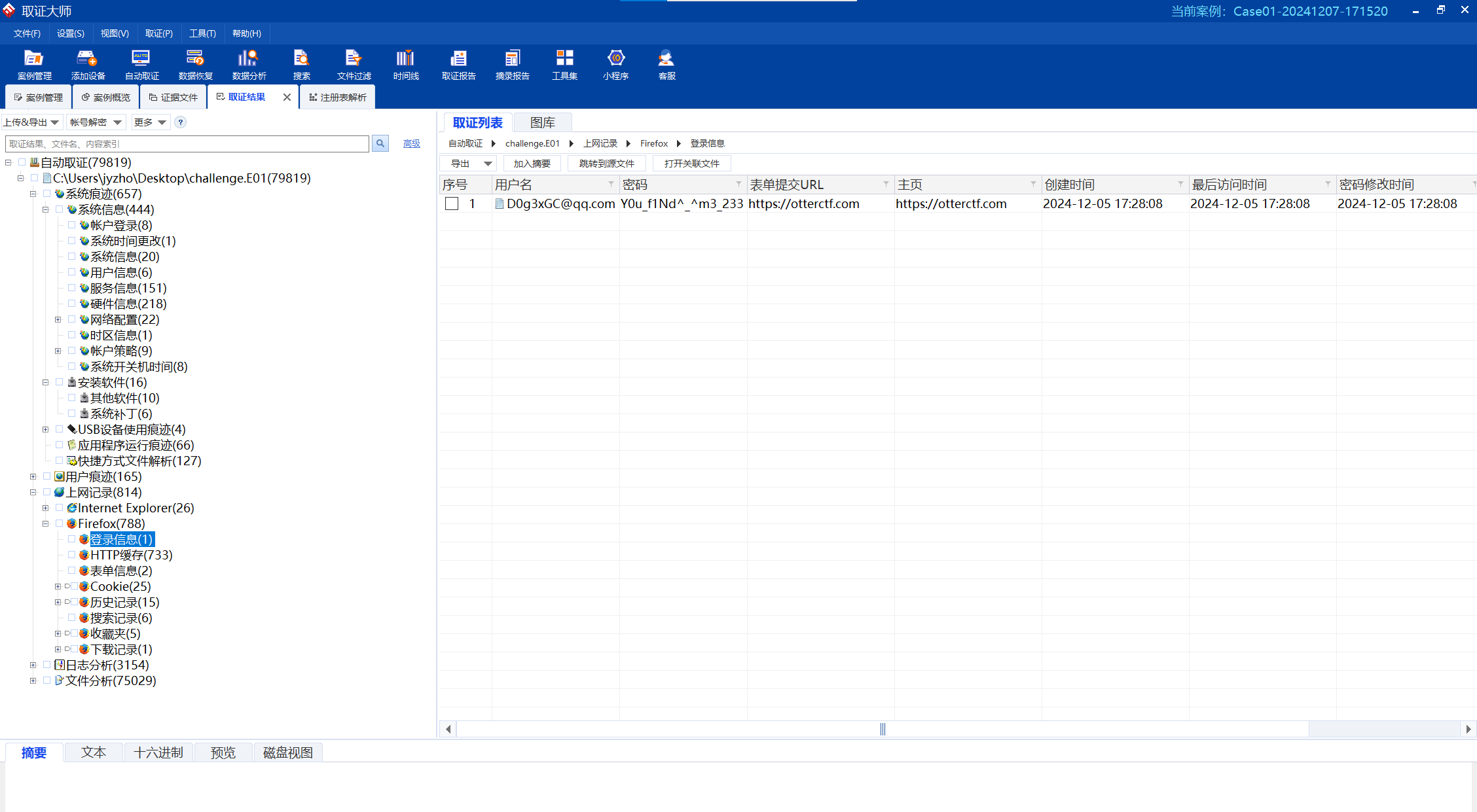Click the 打开关联文件 button
The image size is (1477, 812).
point(692,164)
